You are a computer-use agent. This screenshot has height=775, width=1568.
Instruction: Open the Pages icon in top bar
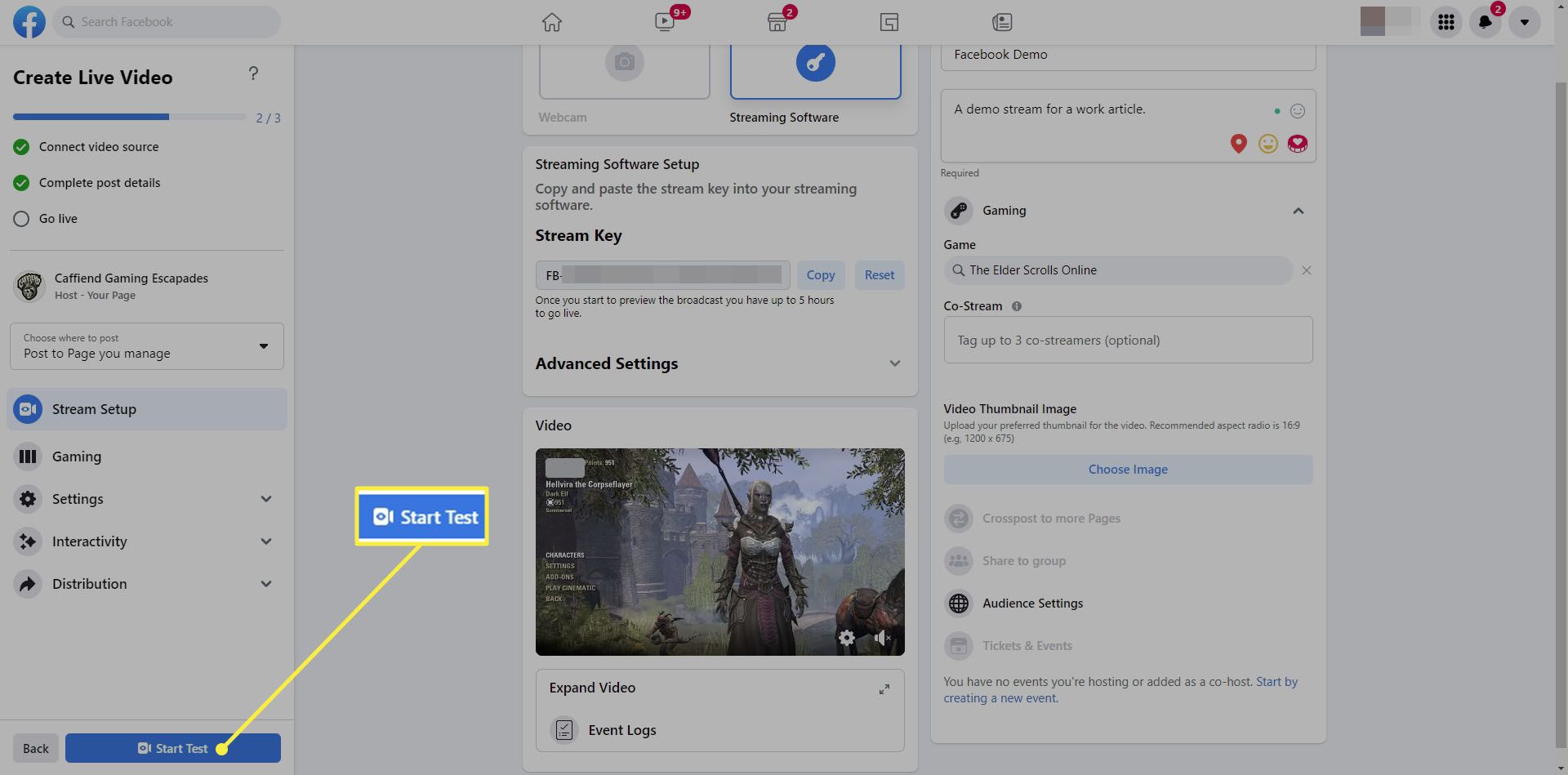(x=889, y=22)
